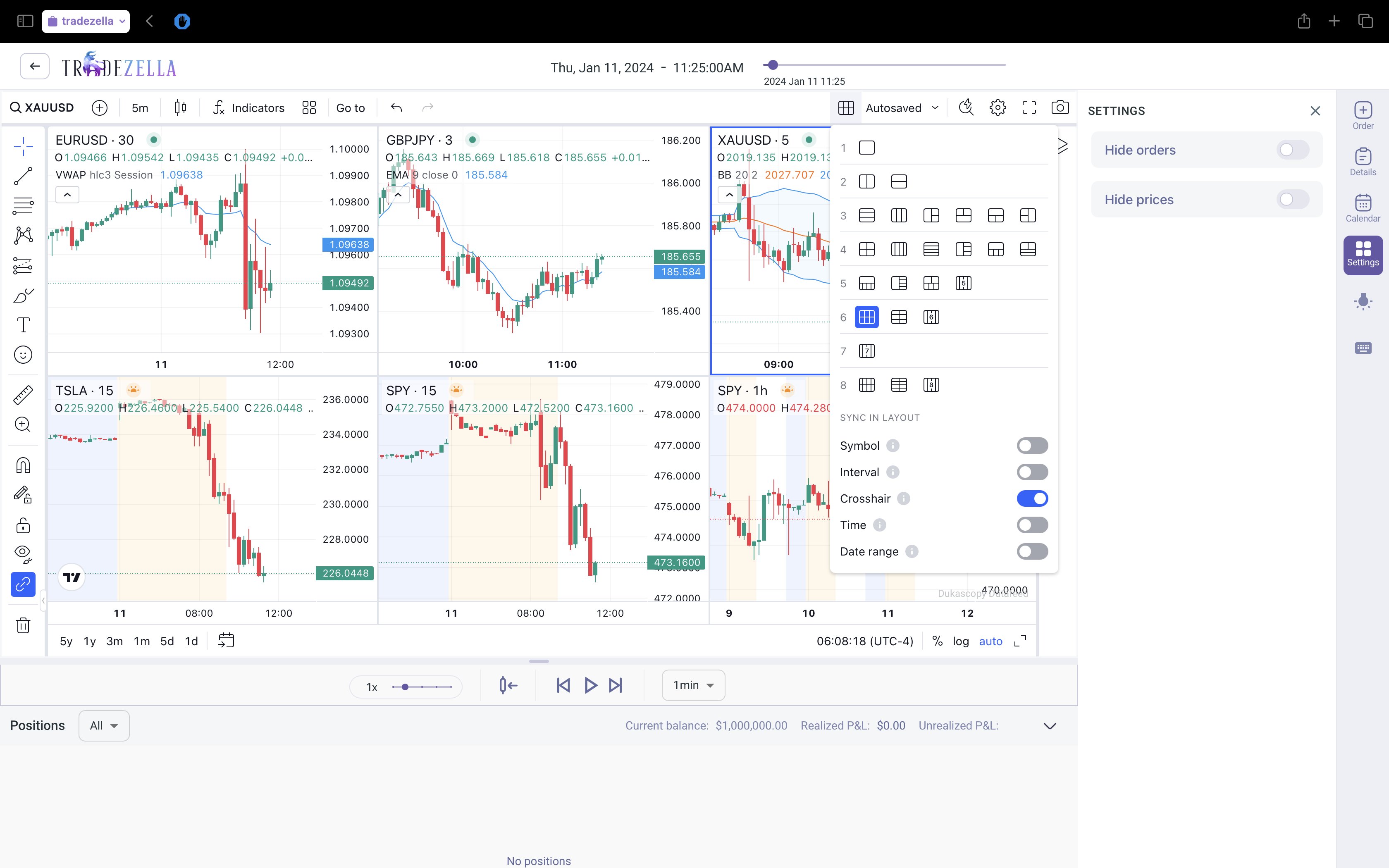Select the crosshair cursor tool
Viewport: 1389px width, 868px height.
23,147
